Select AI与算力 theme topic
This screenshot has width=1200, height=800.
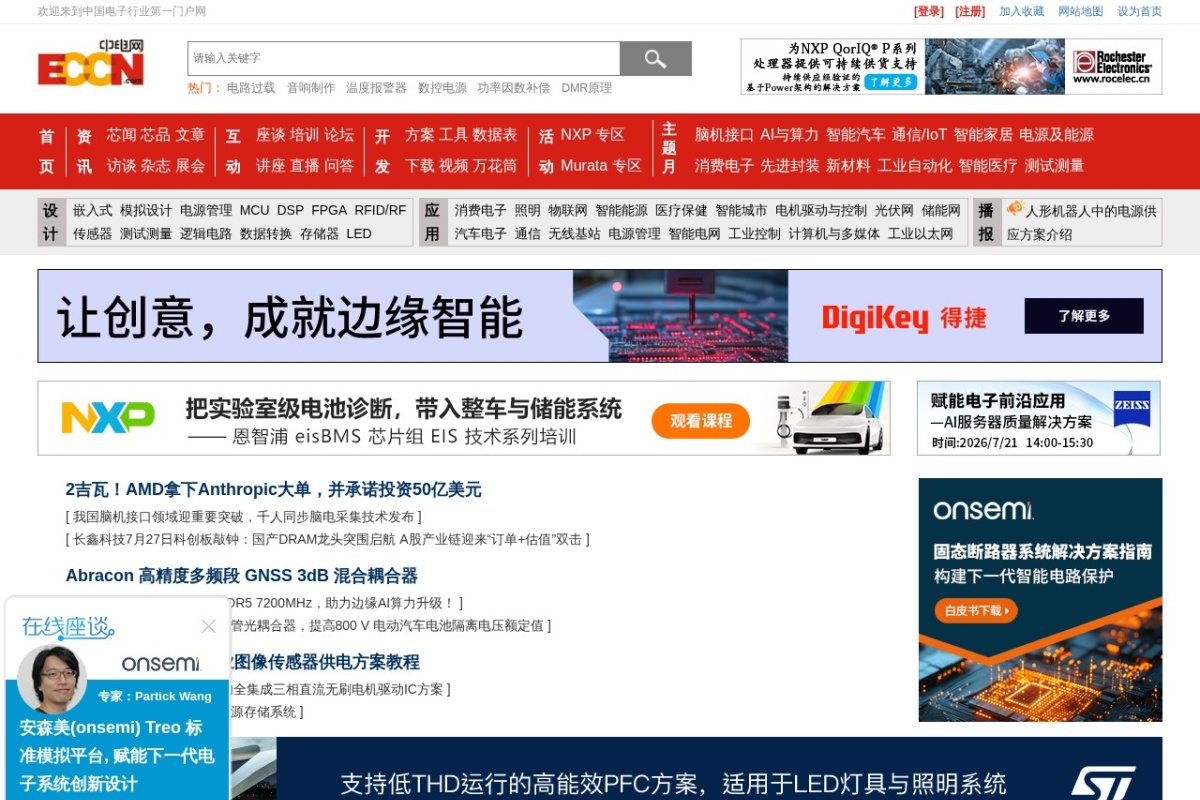[x=789, y=135]
